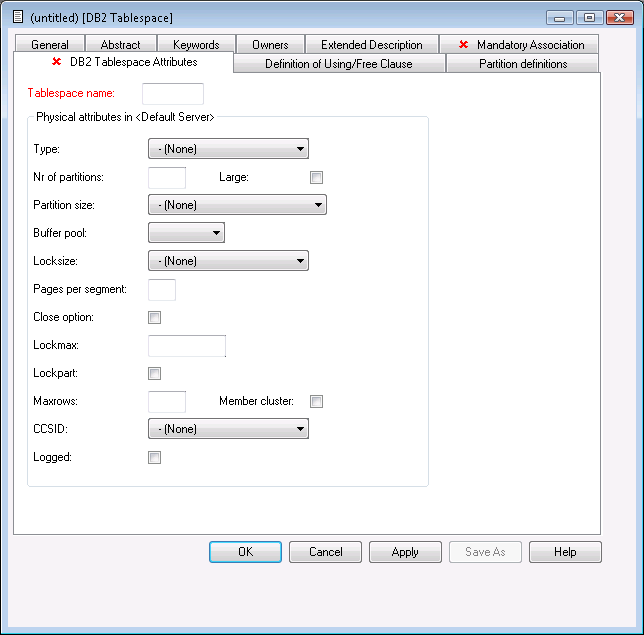Enable the Lockpart checkbox
Screen dimensions: 644x635
click(x=154, y=373)
